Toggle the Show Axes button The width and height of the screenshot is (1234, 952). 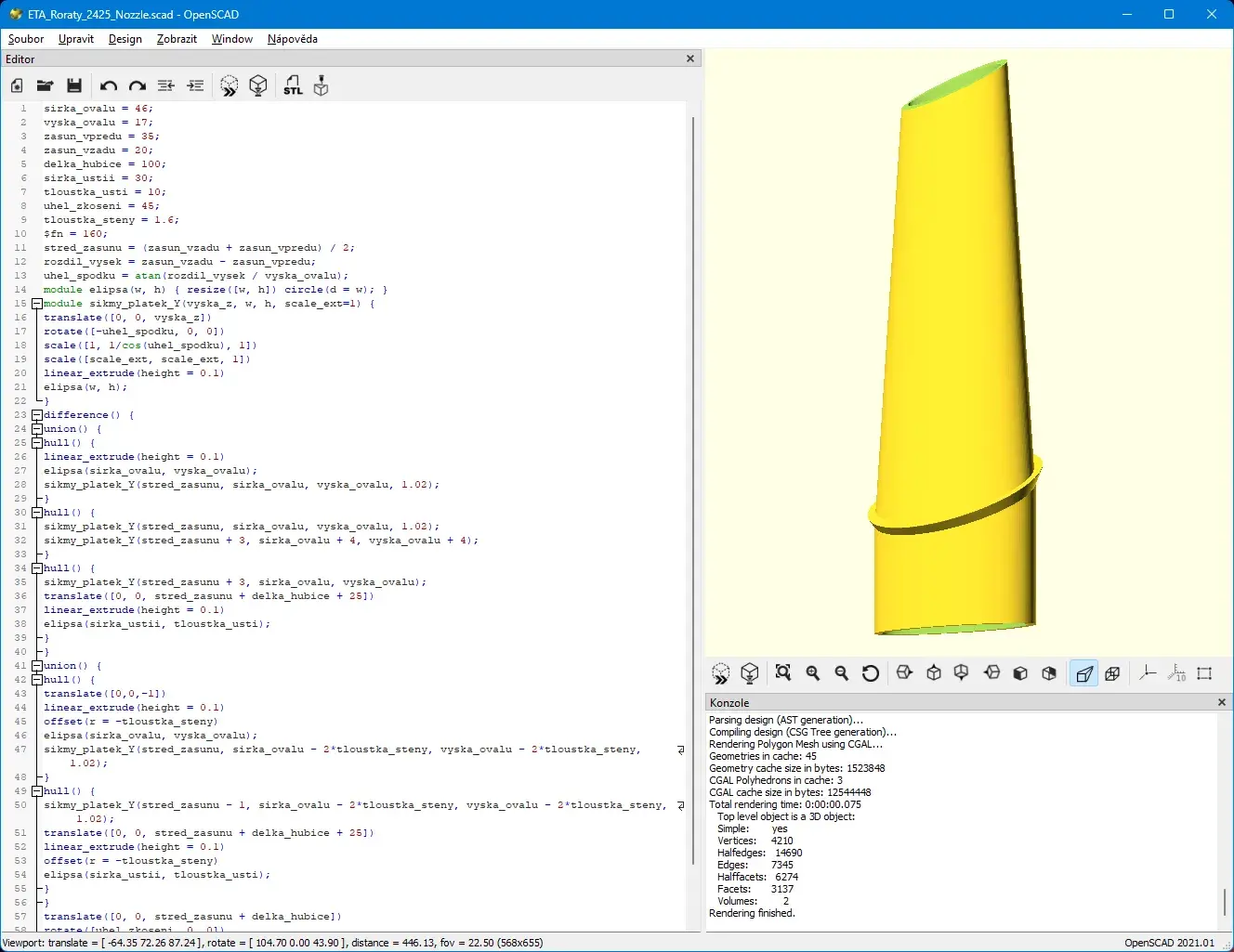(x=1148, y=673)
